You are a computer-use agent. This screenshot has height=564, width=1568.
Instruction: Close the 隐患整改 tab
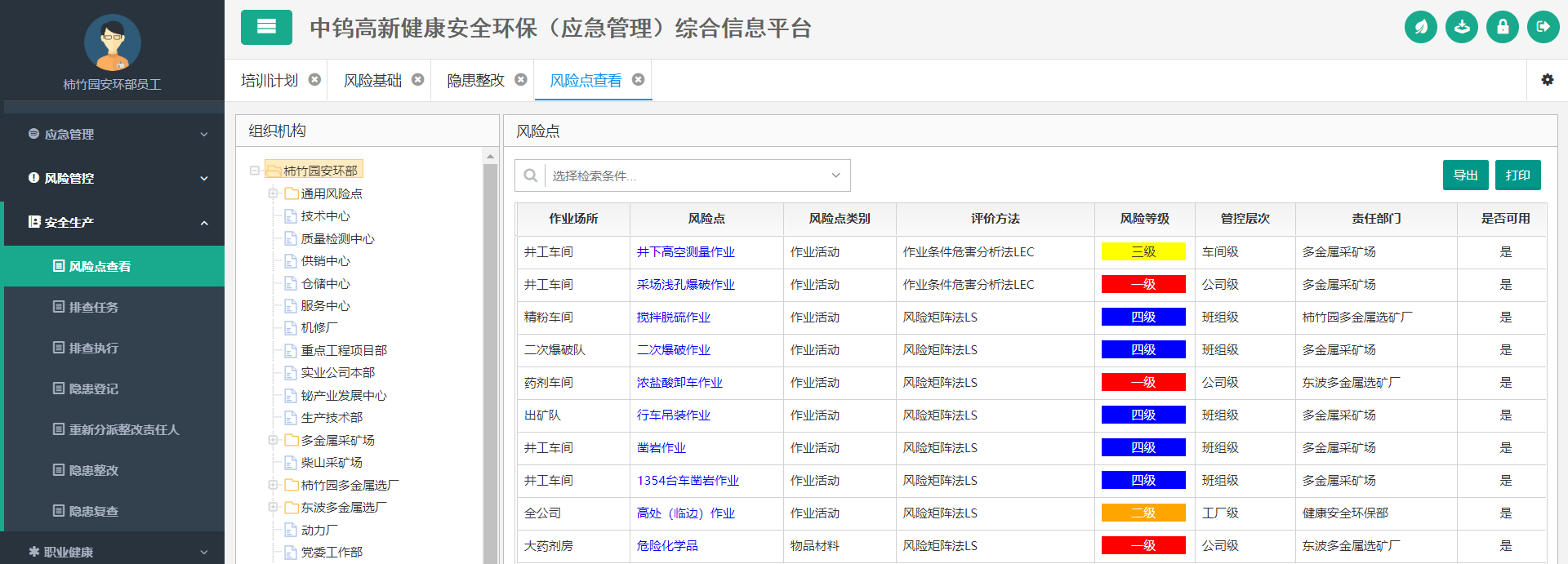click(520, 80)
